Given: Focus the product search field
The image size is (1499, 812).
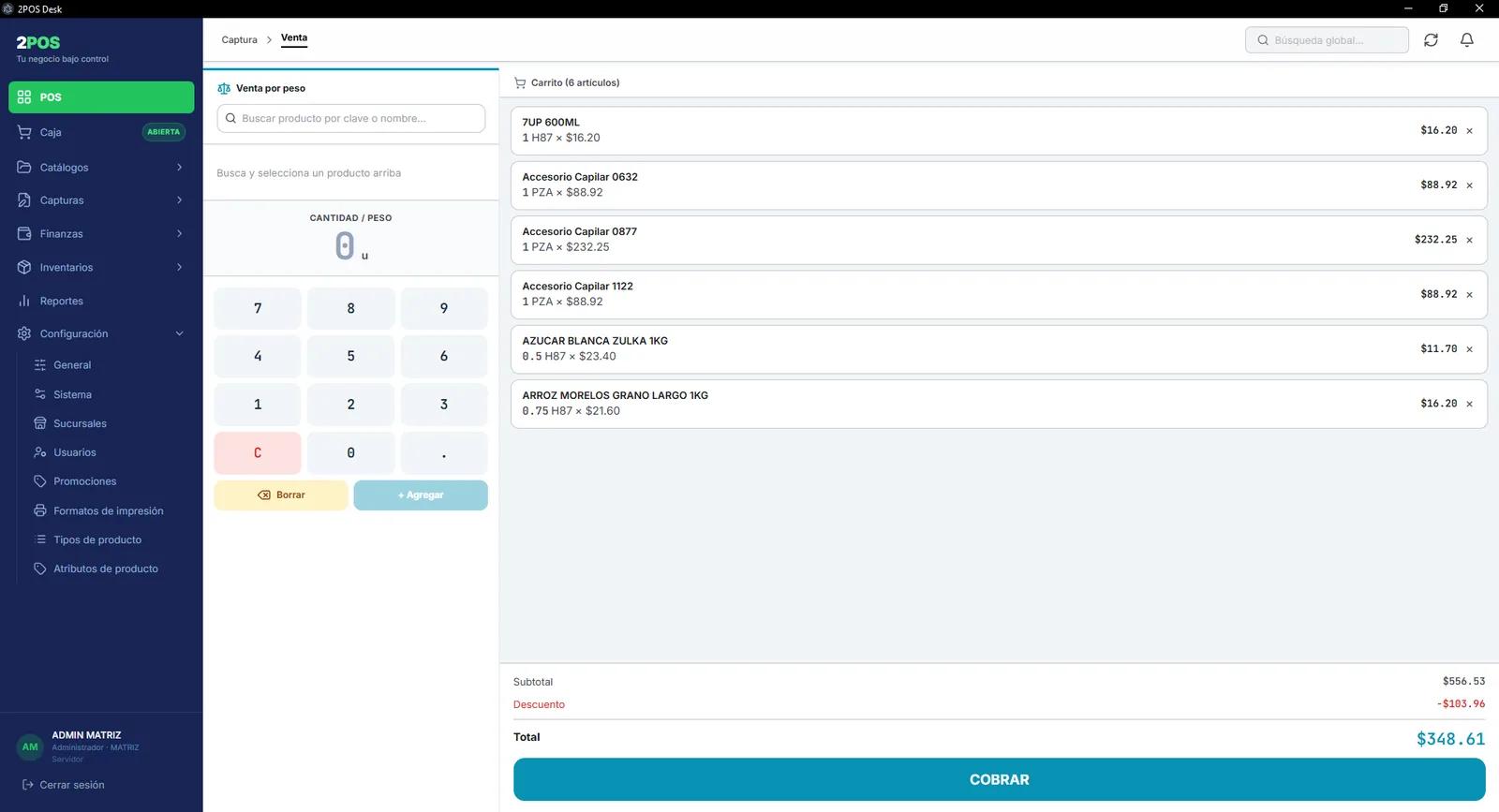Looking at the screenshot, I should pos(351,119).
